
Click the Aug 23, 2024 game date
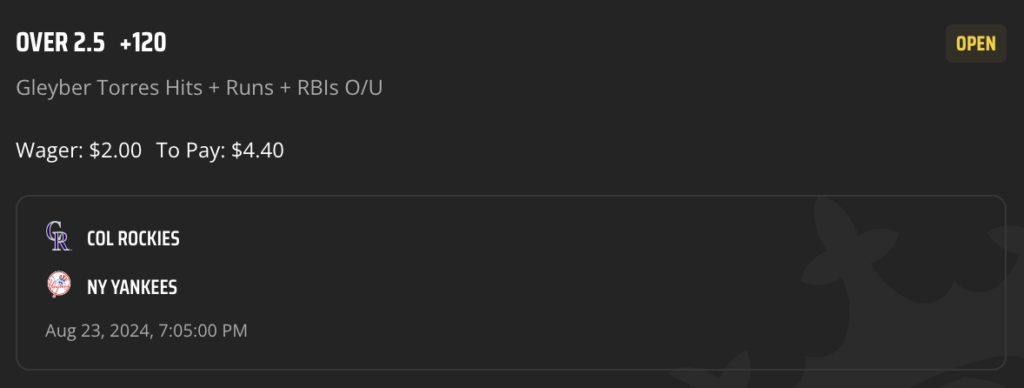click(x=97, y=331)
